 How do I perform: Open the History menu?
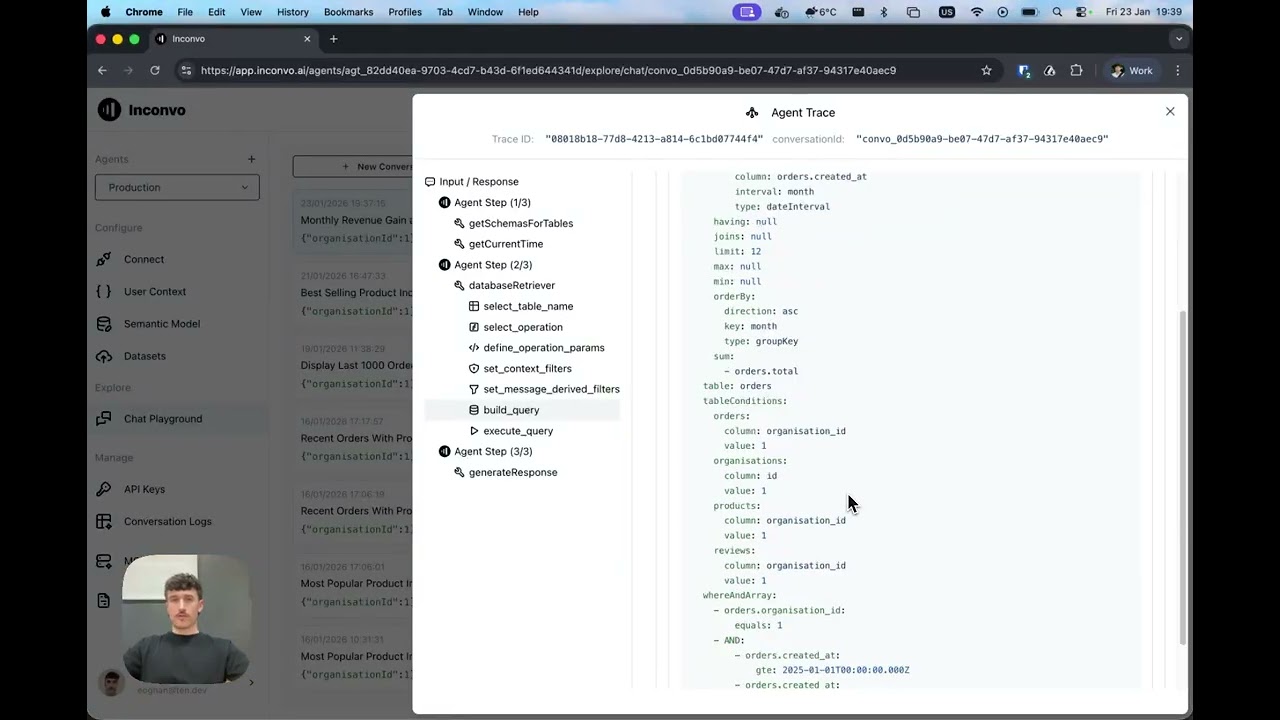(x=292, y=12)
